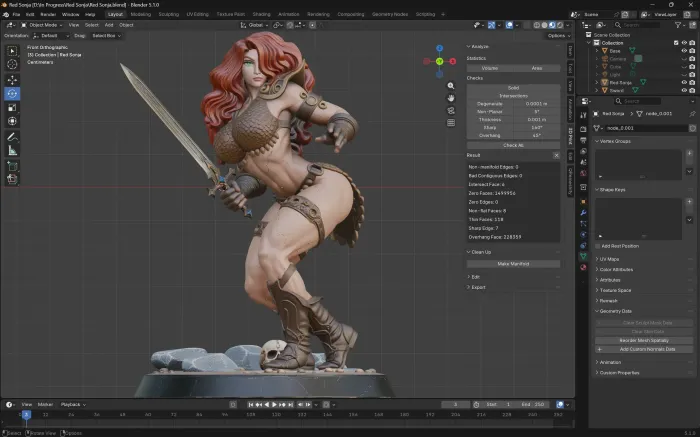The image size is (700, 437).
Task: Pin the properties context pin icon
Action: 692,114
